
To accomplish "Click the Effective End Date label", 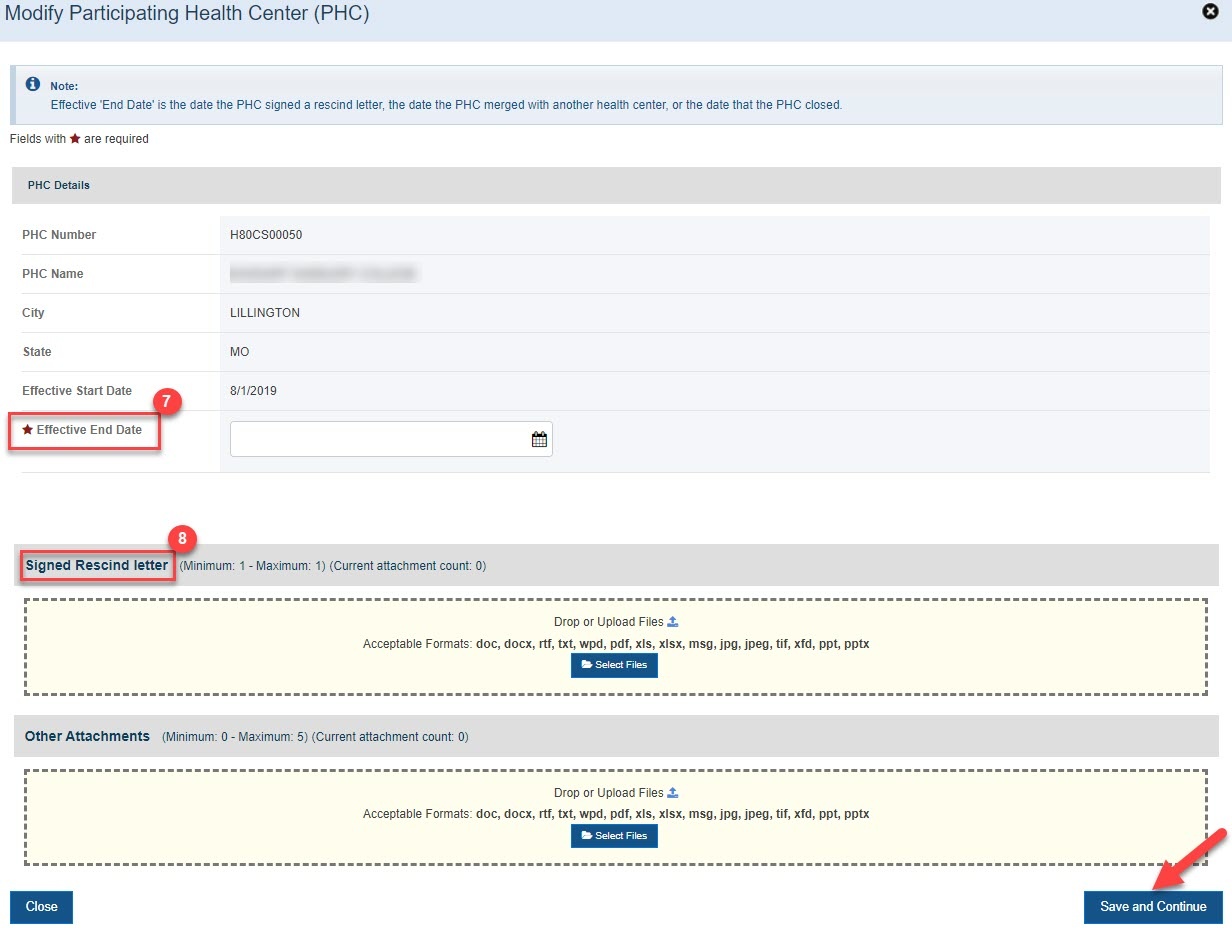I will 89,430.
